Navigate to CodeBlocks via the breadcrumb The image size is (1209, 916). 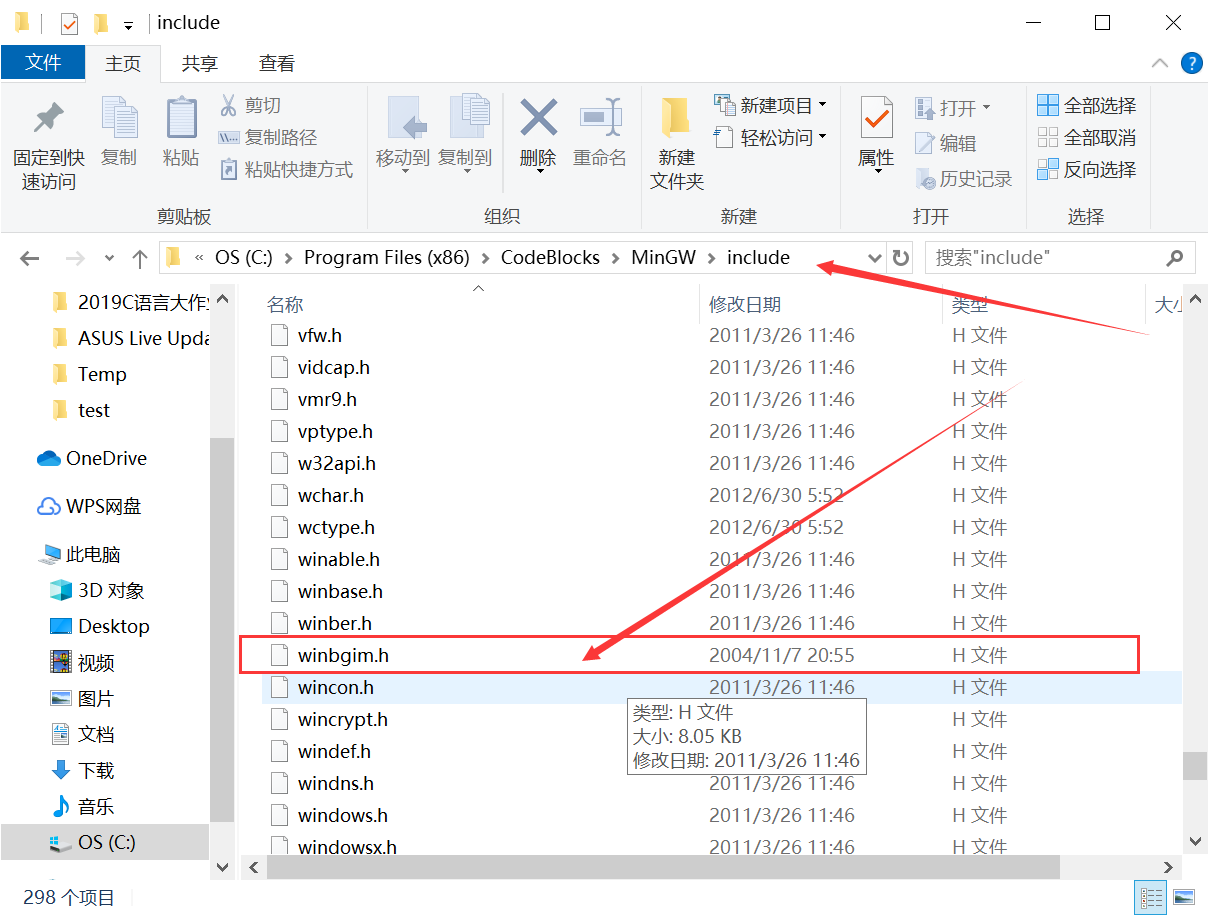point(549,257)
